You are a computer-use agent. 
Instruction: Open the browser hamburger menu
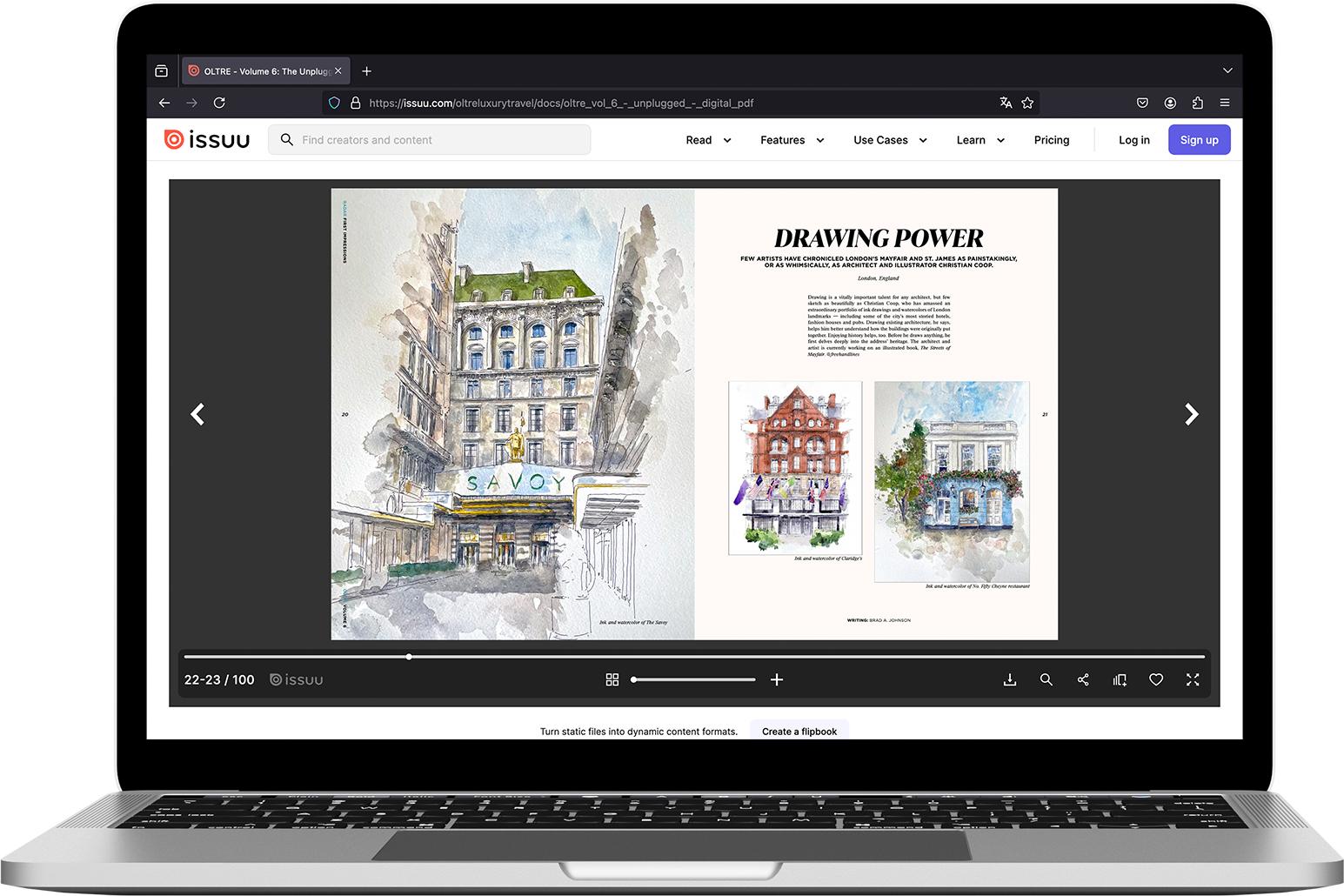coord(1225,103)
